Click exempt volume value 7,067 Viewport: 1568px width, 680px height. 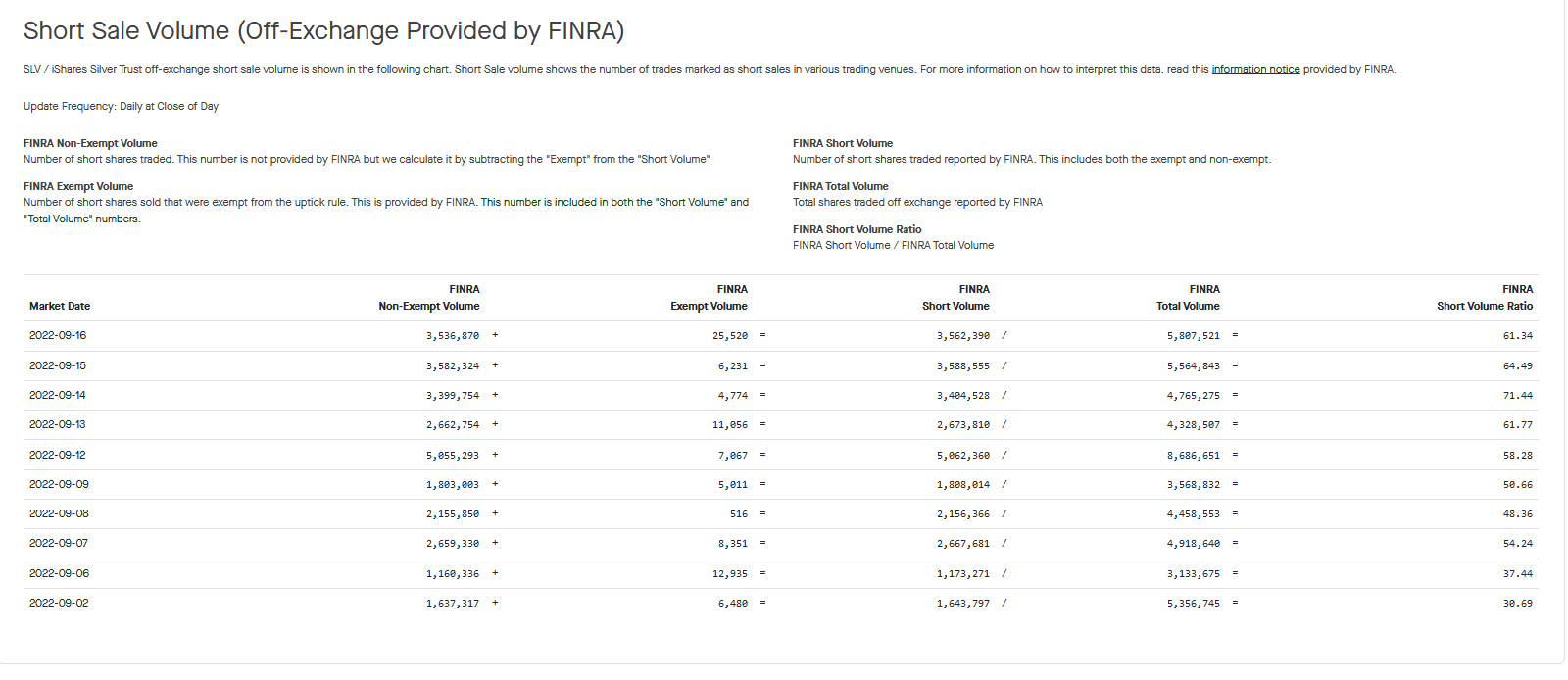(x=733, y=456)
